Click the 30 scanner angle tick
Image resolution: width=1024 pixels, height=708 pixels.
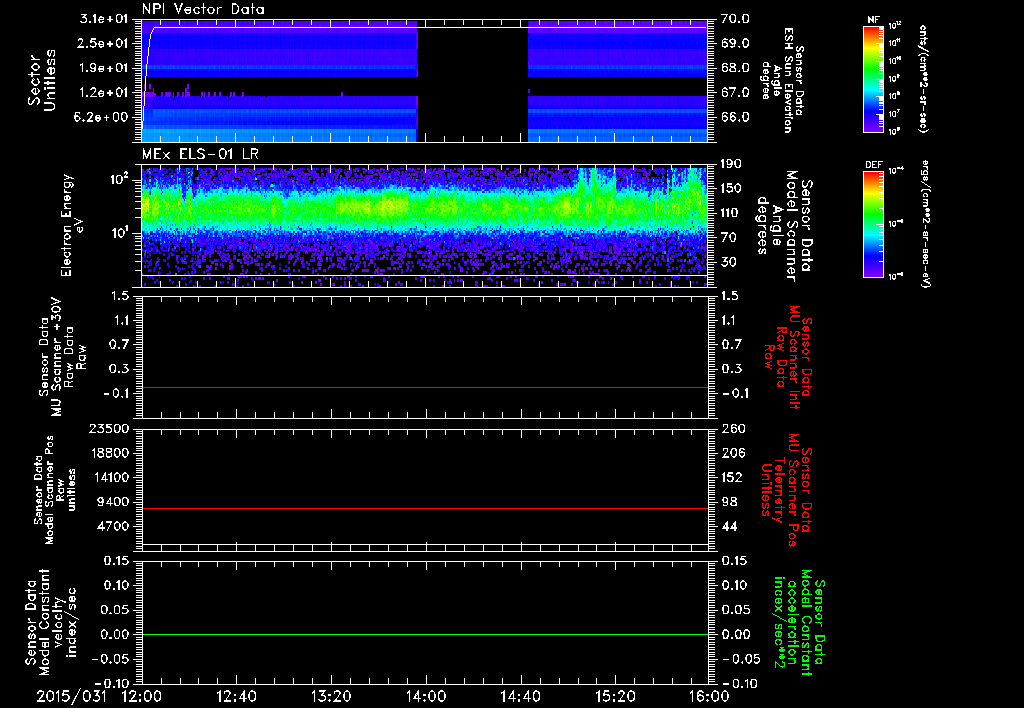(728, 262)
